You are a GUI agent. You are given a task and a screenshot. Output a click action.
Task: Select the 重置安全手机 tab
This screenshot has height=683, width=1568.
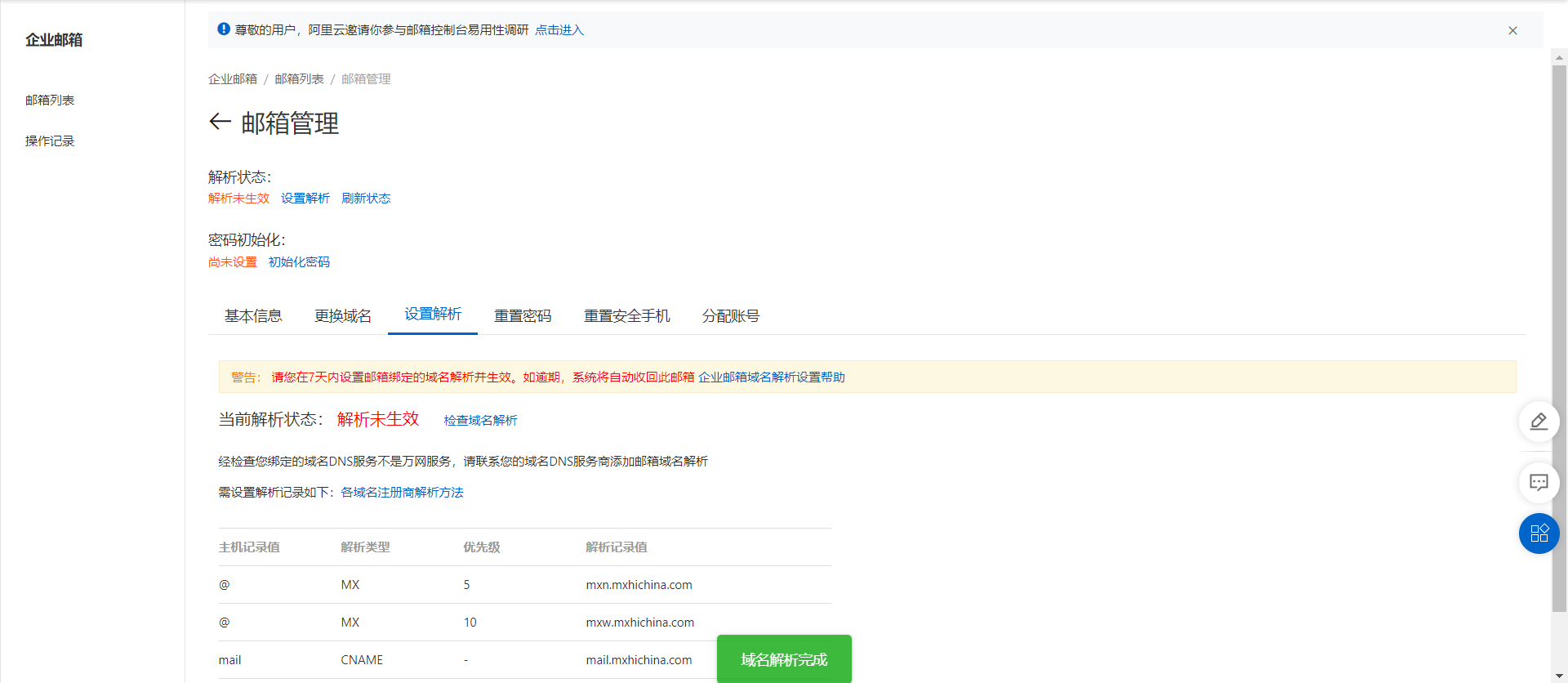tap(626, 316)
